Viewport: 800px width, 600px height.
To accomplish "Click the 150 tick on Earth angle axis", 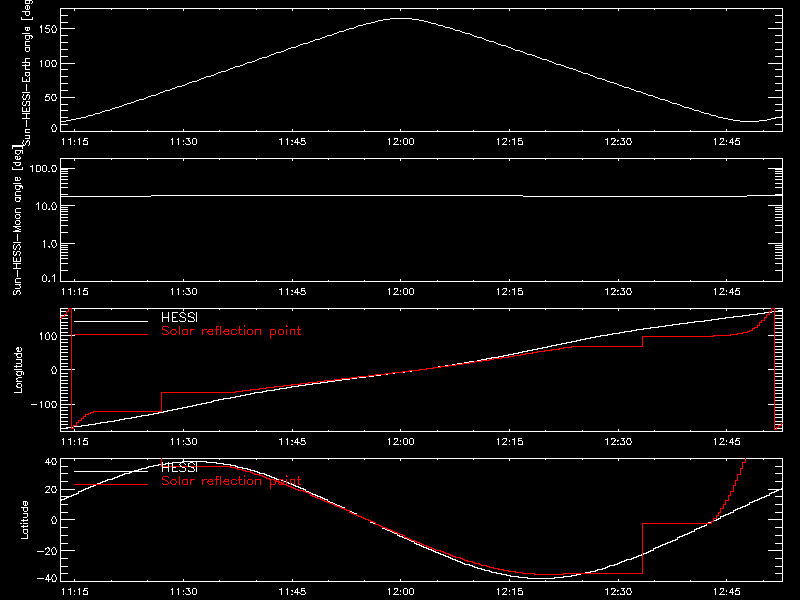I will pyautogui.click(x=50, y=30).
